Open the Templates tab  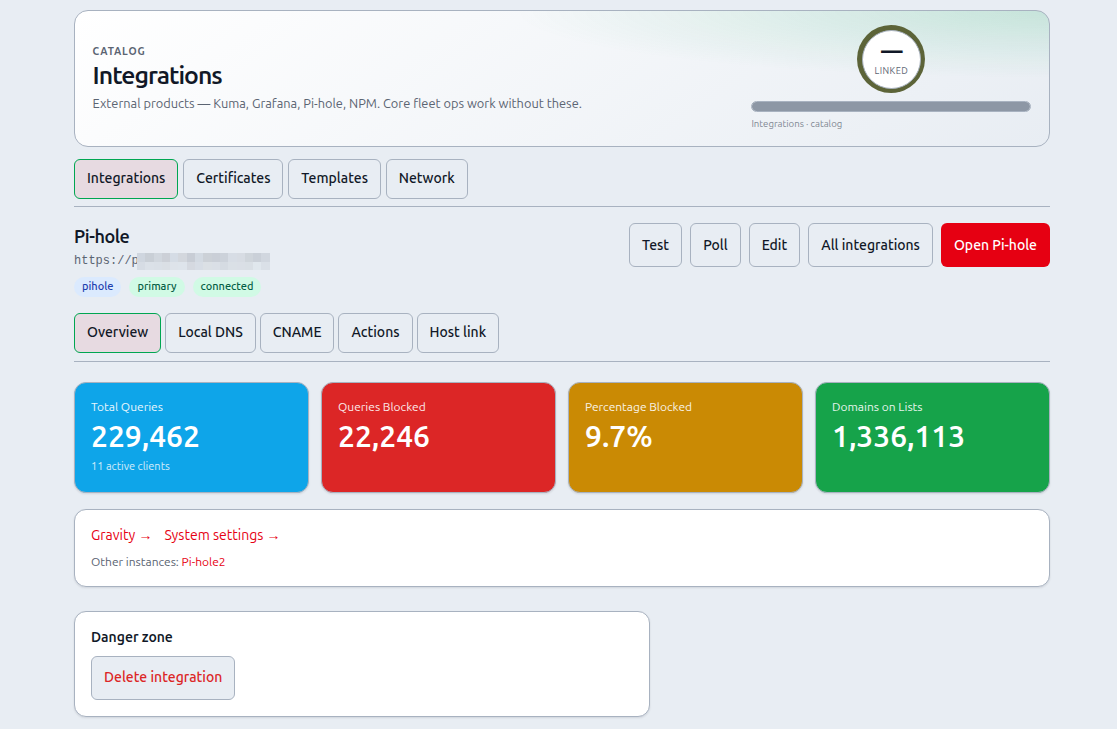click(x=334, y=178)
